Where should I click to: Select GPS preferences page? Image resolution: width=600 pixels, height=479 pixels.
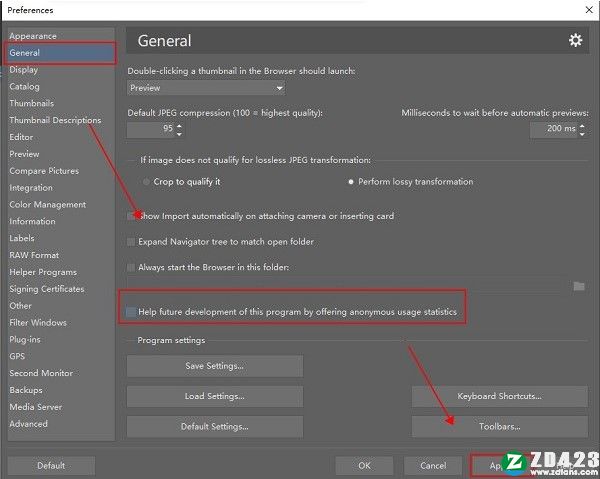(17, 356)
